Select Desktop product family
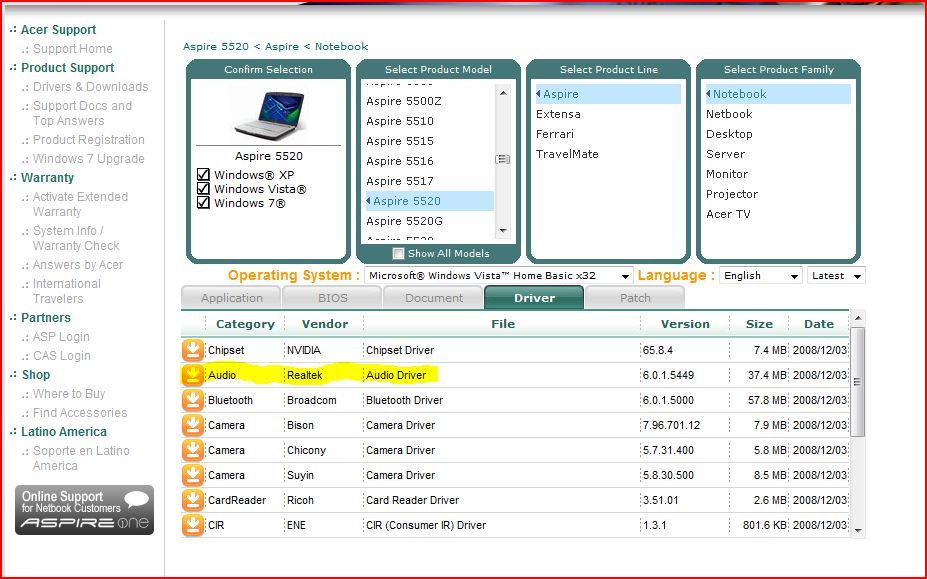The image size is (927, 579). coord(729,134)
